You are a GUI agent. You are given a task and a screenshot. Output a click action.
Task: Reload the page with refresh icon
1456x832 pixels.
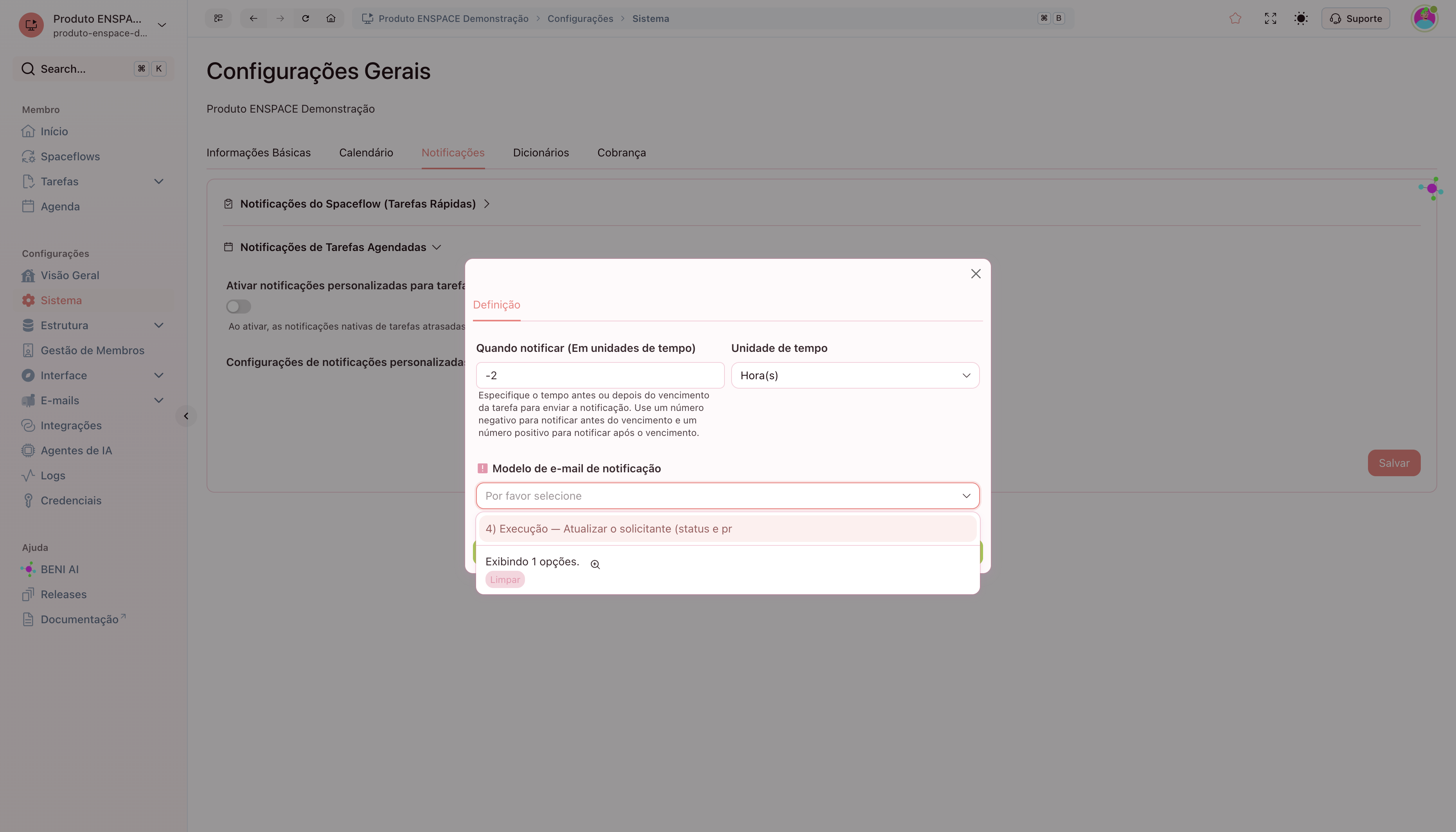pyautogui.click(x=306, y=18)
